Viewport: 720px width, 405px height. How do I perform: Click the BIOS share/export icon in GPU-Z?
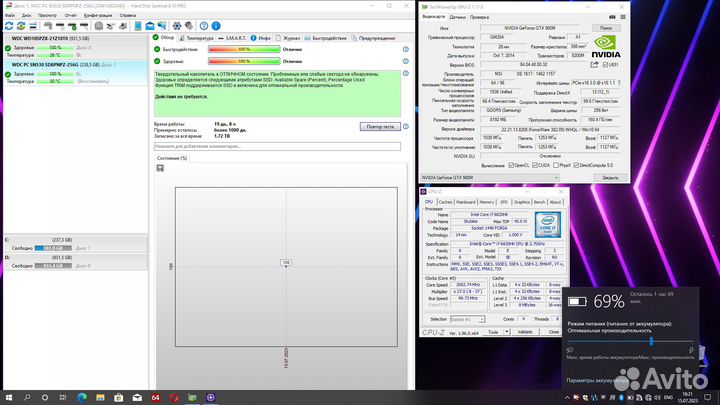(x=594, y=65)
